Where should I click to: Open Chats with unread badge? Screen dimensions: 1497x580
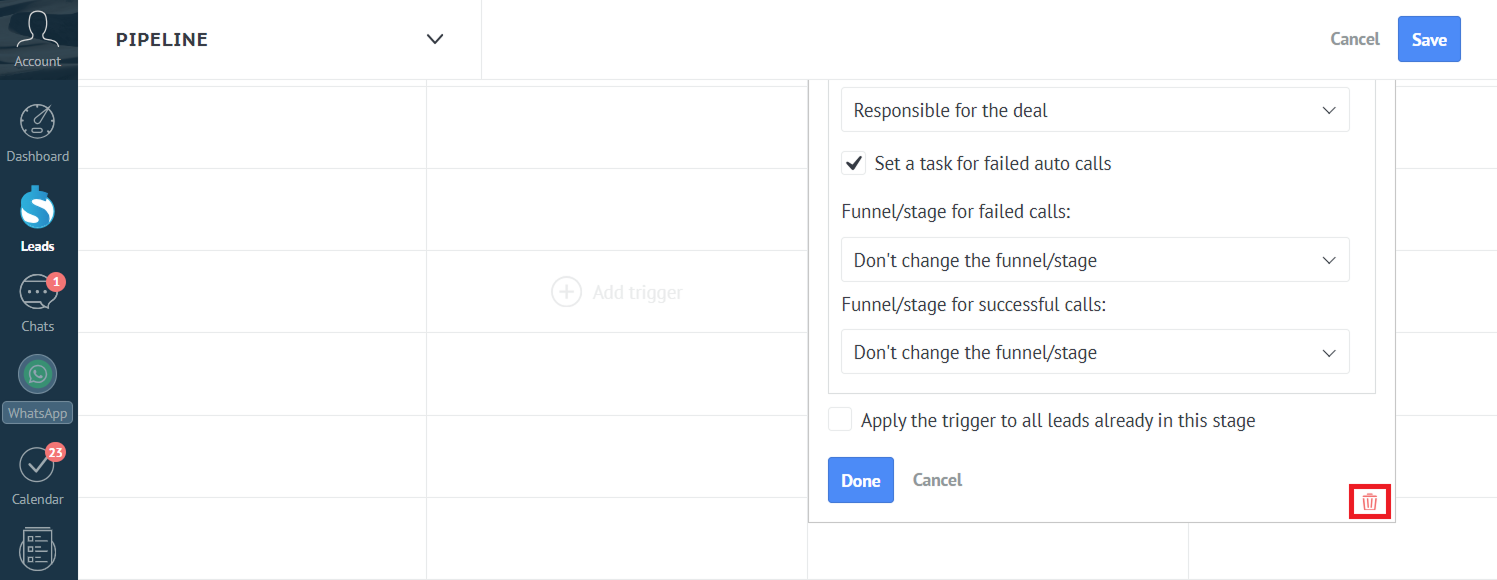tap(38, 293)
